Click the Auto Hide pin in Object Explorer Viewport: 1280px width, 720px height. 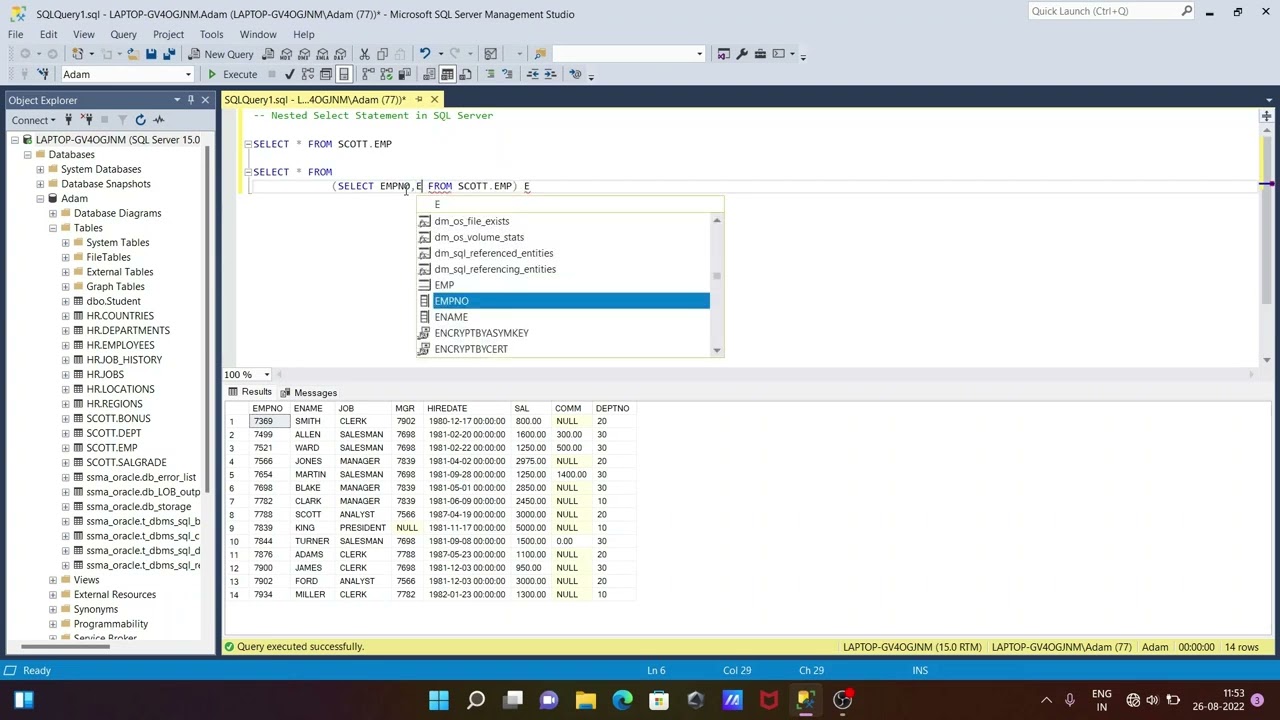pos(190,100)
